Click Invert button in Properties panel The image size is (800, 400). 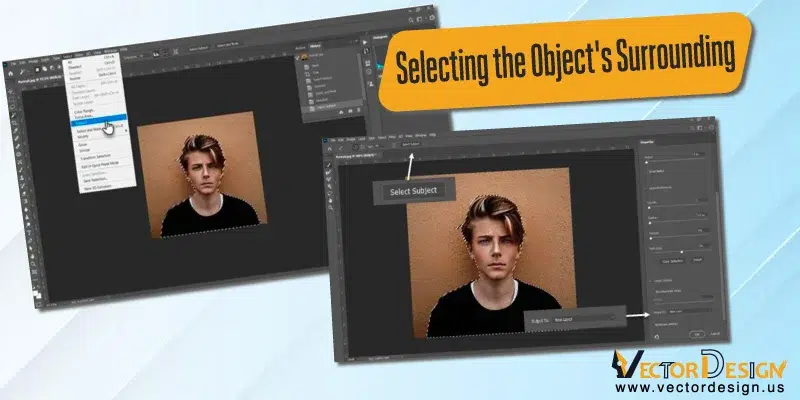click(697, 260)
